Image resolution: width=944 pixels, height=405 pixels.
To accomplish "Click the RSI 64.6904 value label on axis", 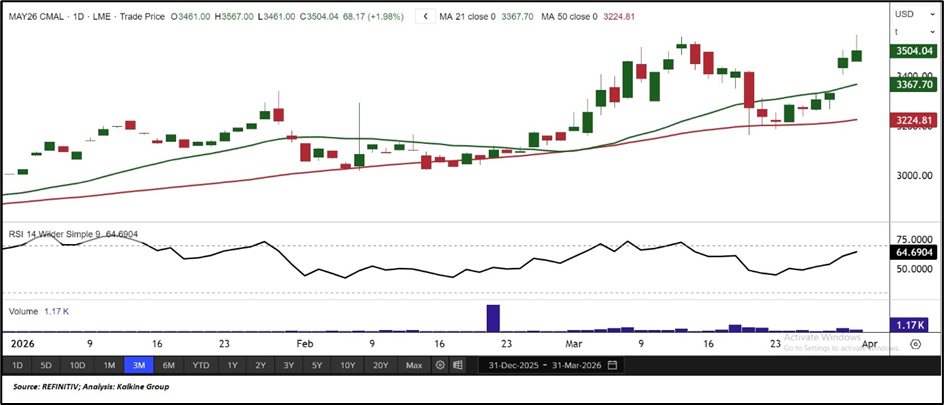I will (x=912, y=253).
